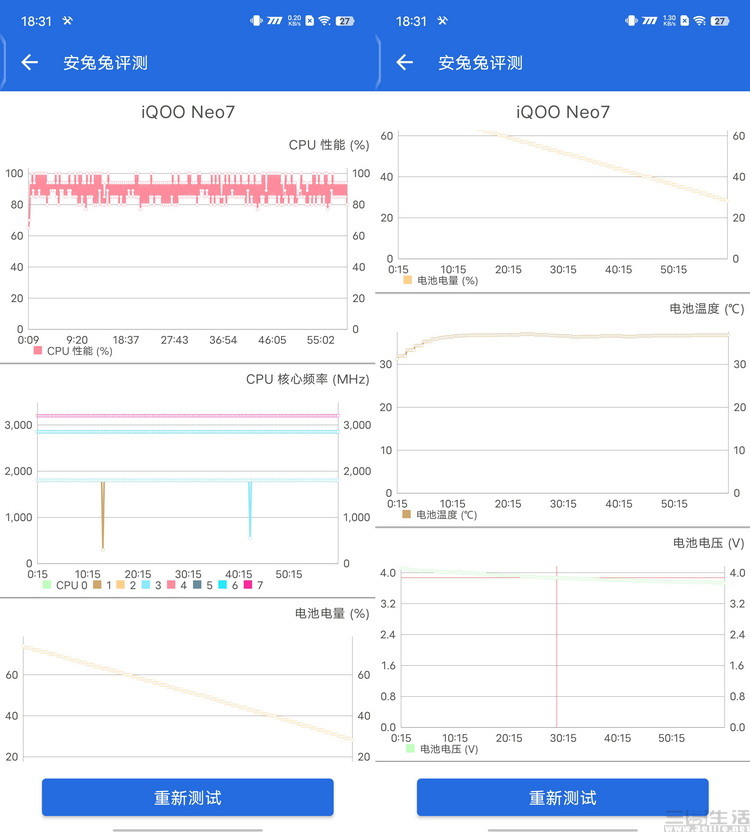Tap the back arrow on the left screen
This screenshot has width=750, height=833.
pos(30,63)
